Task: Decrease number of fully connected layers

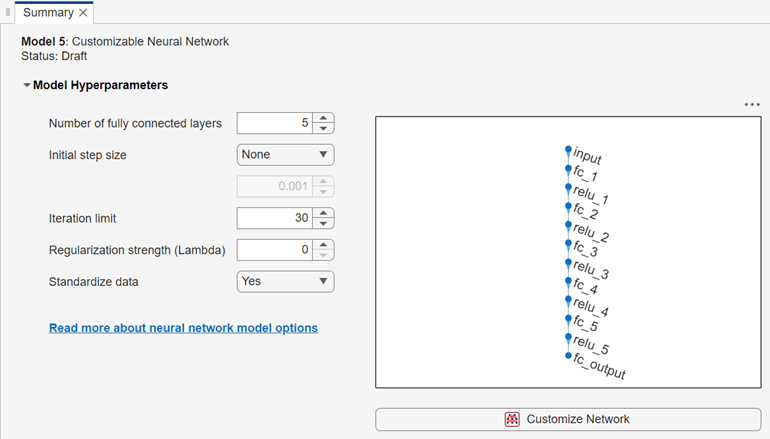Action: 323,128
